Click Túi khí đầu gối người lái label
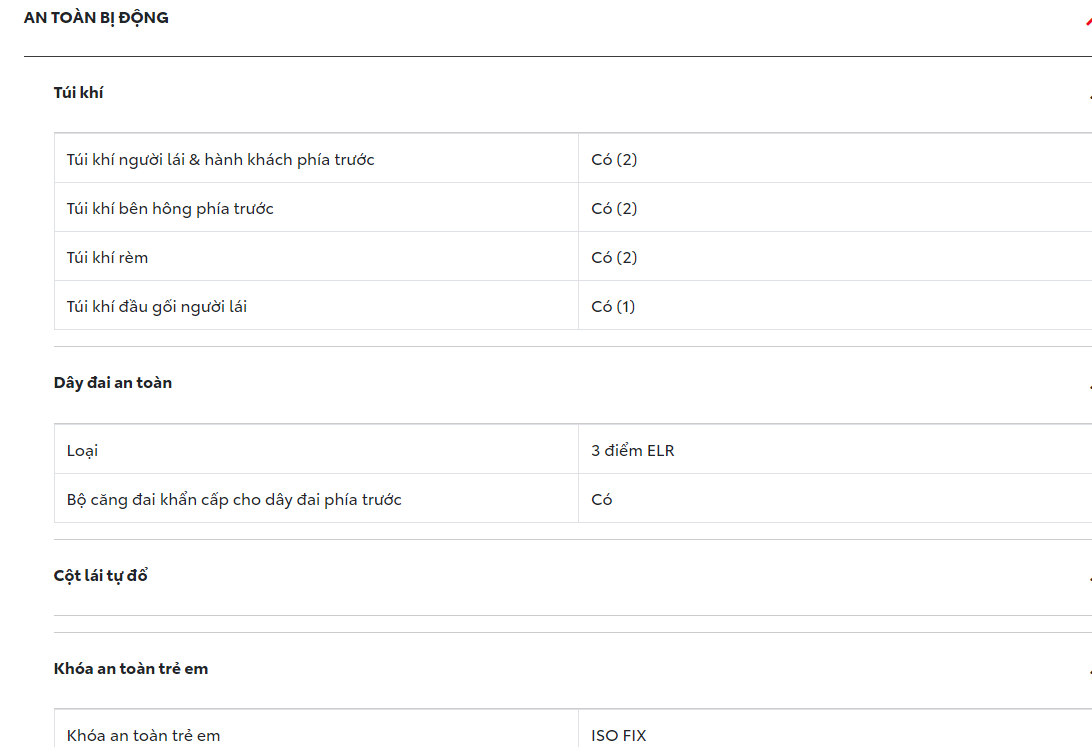The width and height of the screenshot is (1092, 747). click(157, 307)
